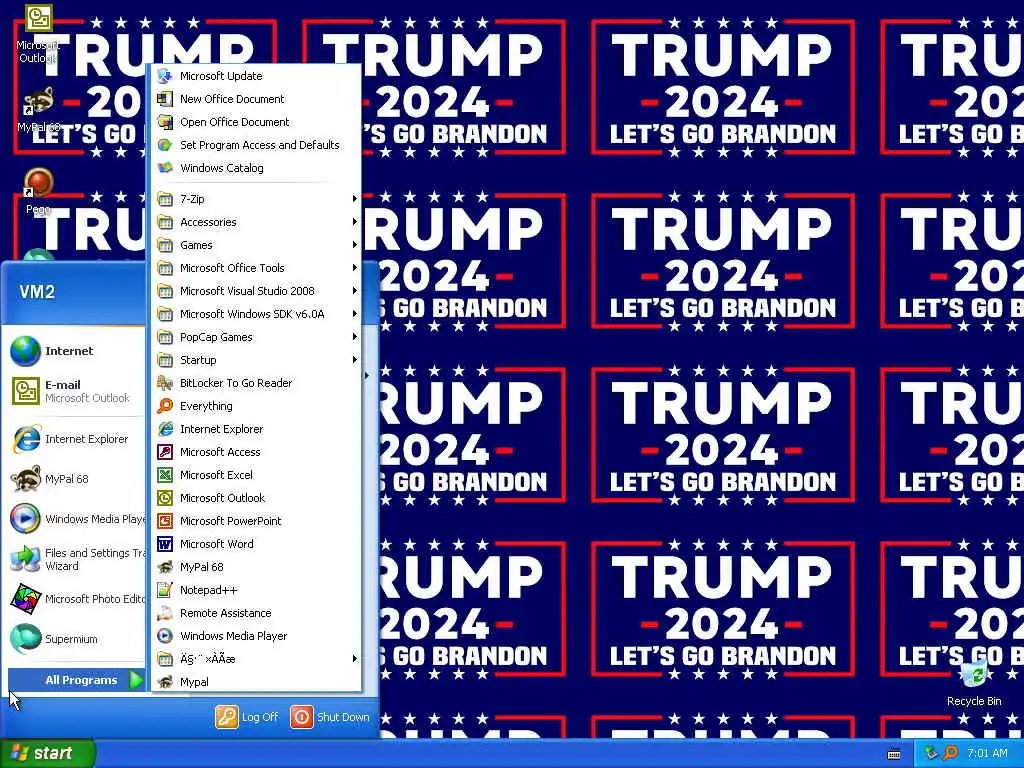Open pinned Internet item in Start menu
Screen dimensions: 1024x768
75,351
